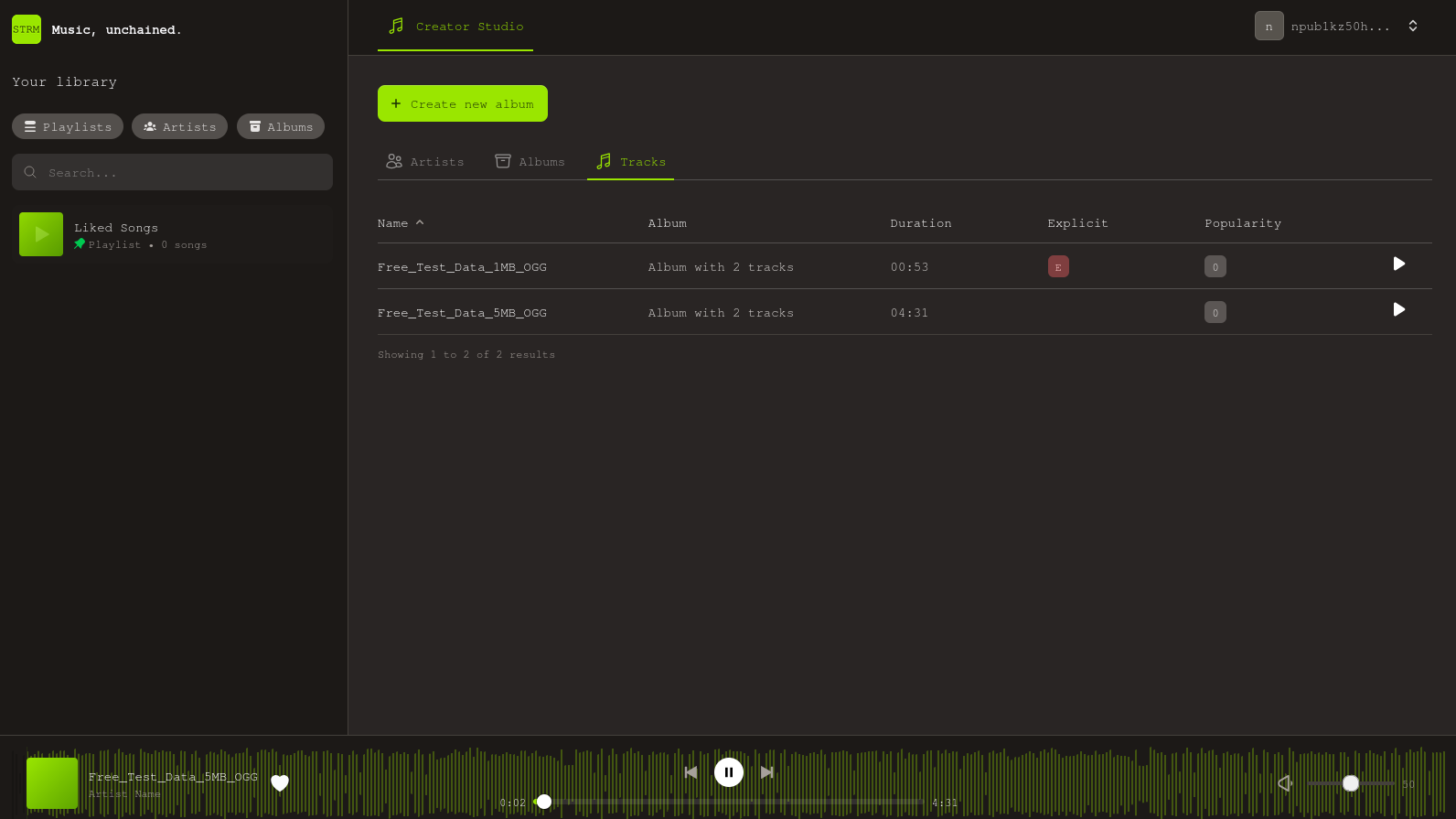This screenshot has width=1456, height=819.
Task: Skip to the next track
Action: pos(766,772)
